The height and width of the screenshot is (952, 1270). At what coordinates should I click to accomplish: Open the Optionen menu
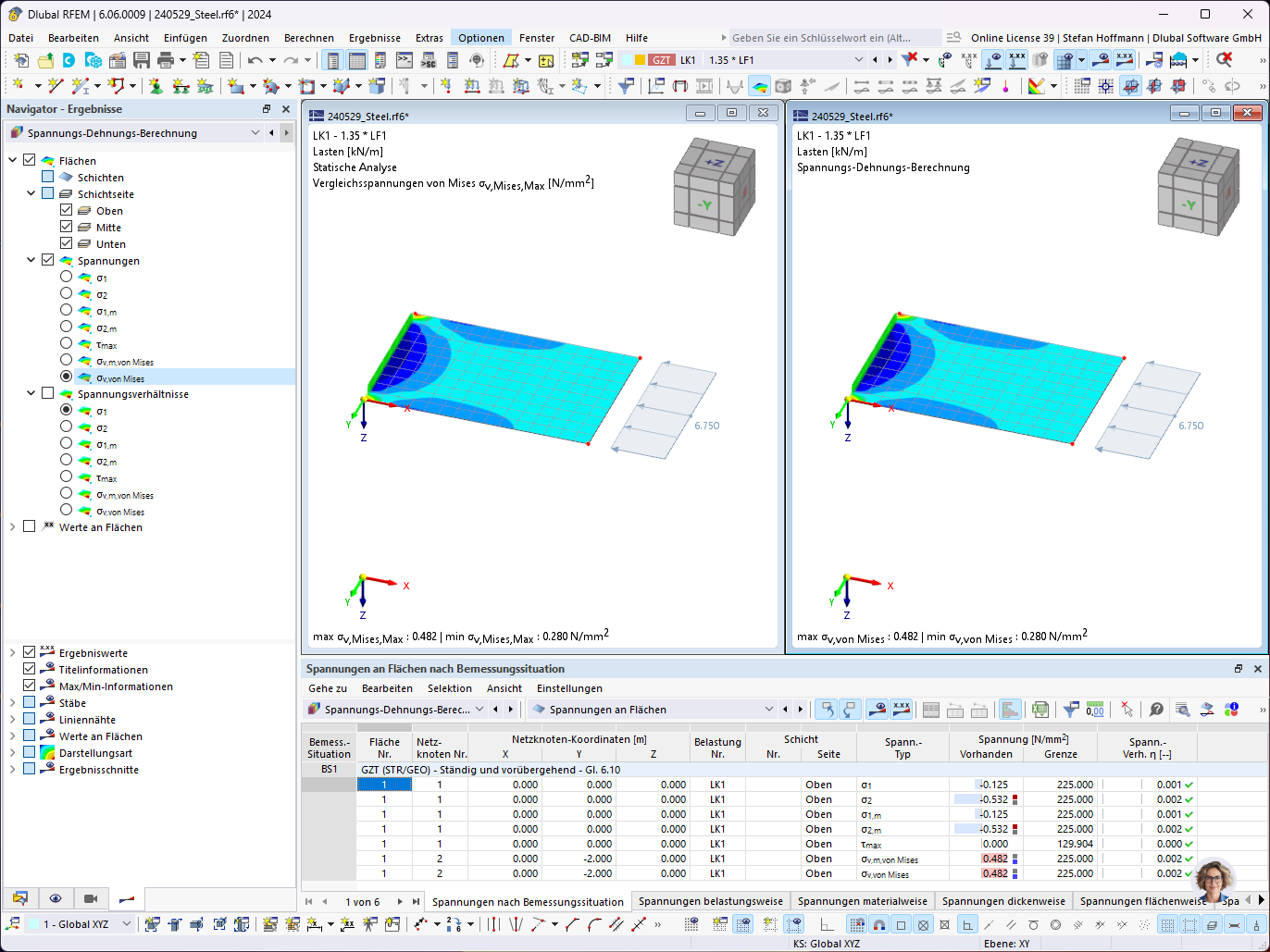click(x=481, y=38)
